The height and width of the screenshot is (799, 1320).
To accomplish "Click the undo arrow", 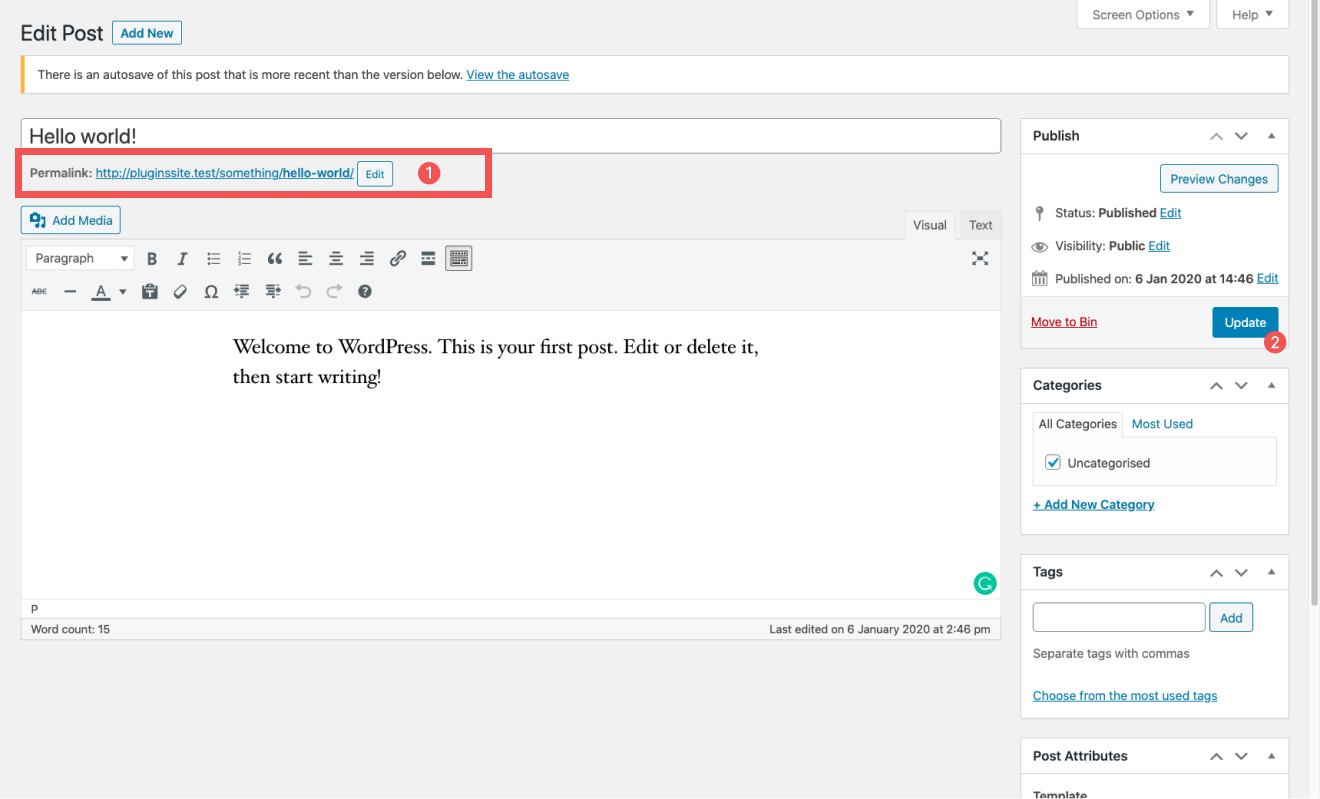I will (303, 291).
